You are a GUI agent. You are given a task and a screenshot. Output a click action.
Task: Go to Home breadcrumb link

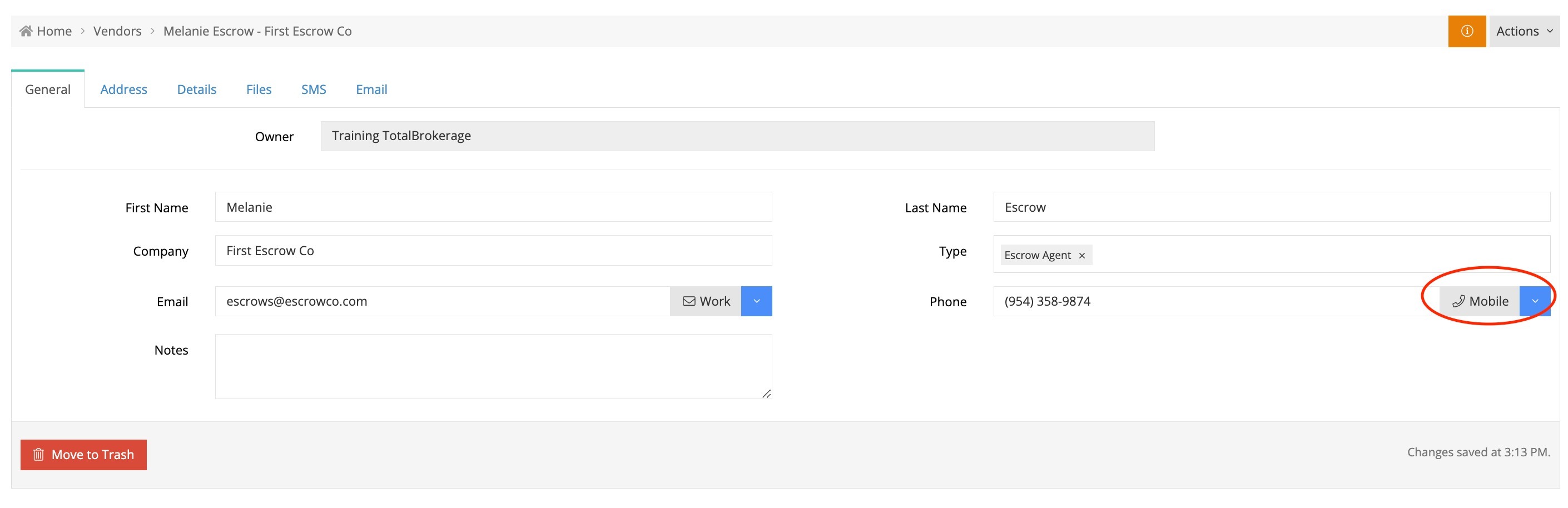click(54, 31)
